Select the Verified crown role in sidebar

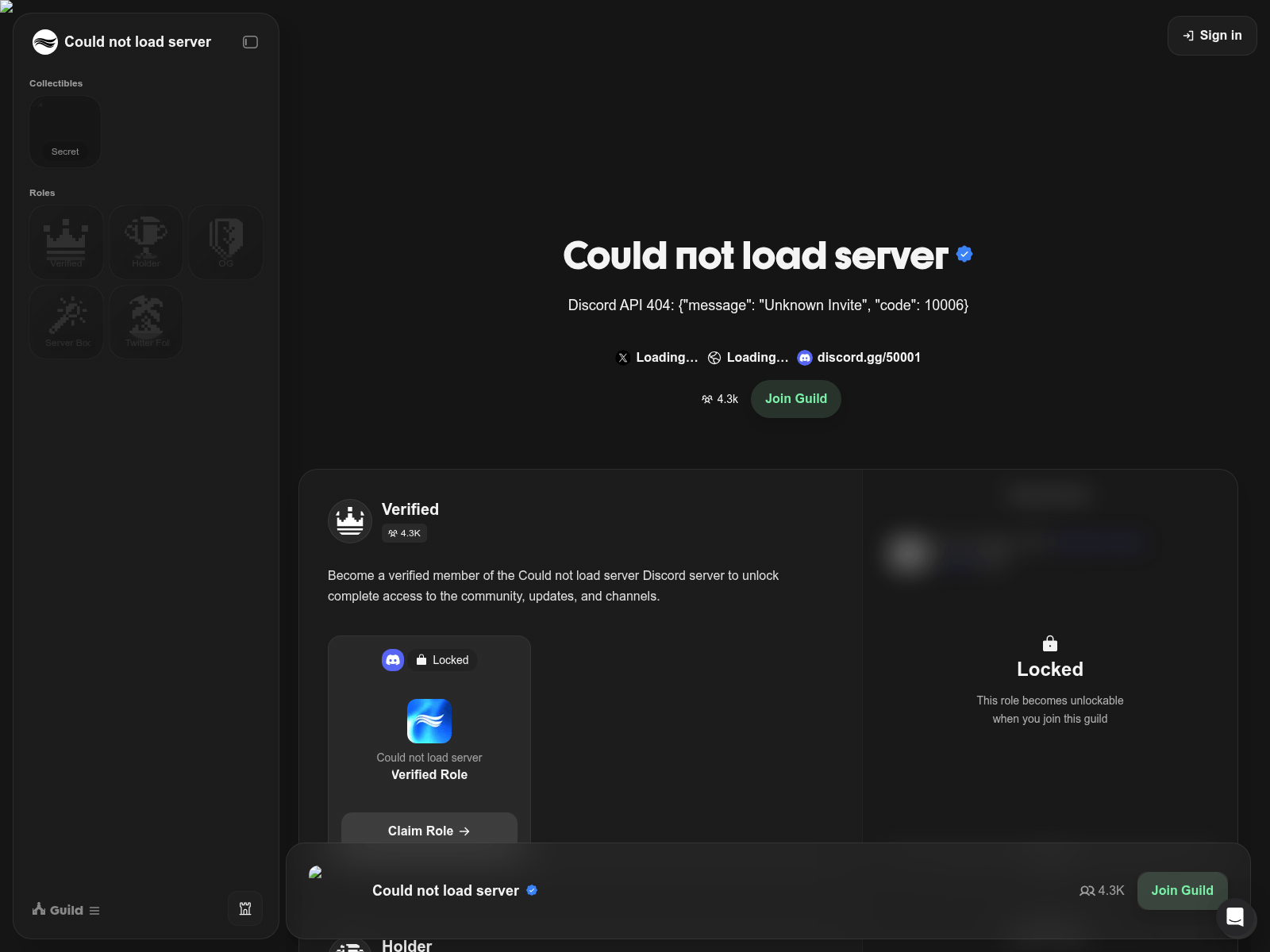[67, 242]
